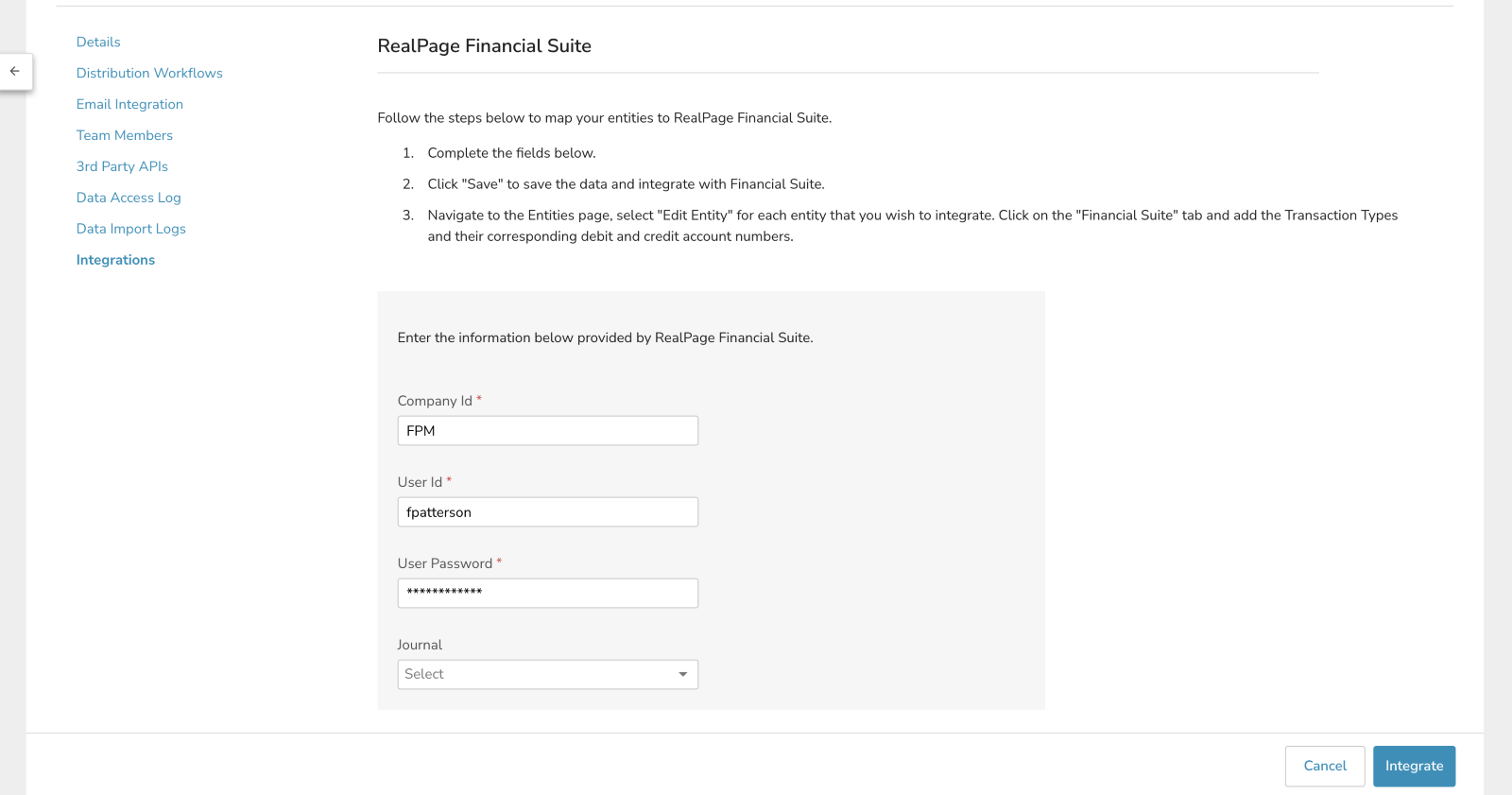Image resolution: width=1512 pixels, height=795 pixels.
Task: Select 3rd Party APIs link
Action: [x=122, y=166]
